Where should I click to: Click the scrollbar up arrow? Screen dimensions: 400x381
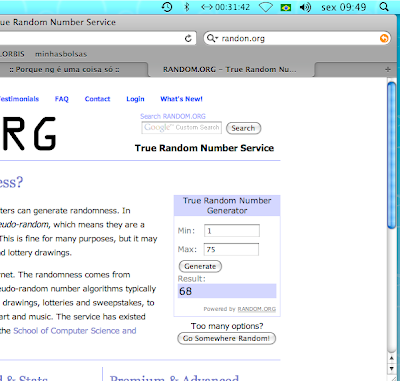(392, 358)
